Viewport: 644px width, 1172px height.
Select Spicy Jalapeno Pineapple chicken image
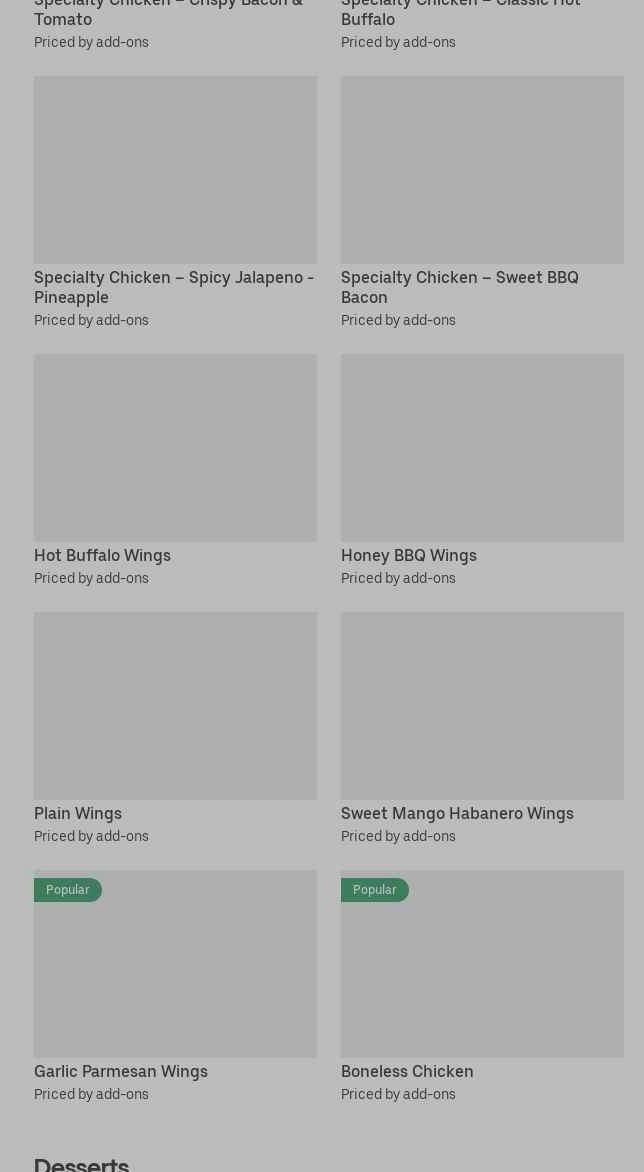pyautogui.click(x=175, y=169)
